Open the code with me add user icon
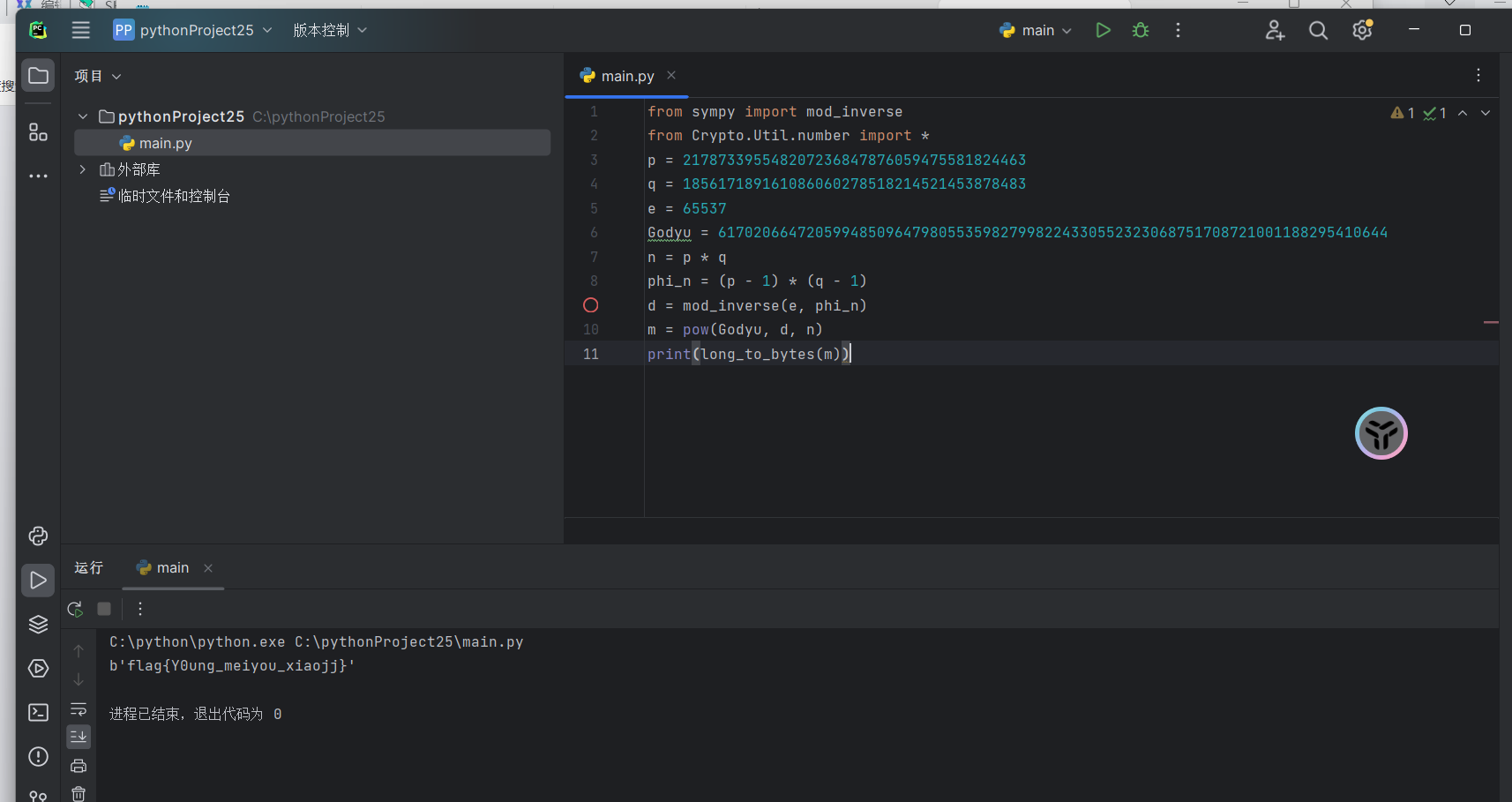The width and height of the screenshot is (1512, 802). [x=1275, y=30]
